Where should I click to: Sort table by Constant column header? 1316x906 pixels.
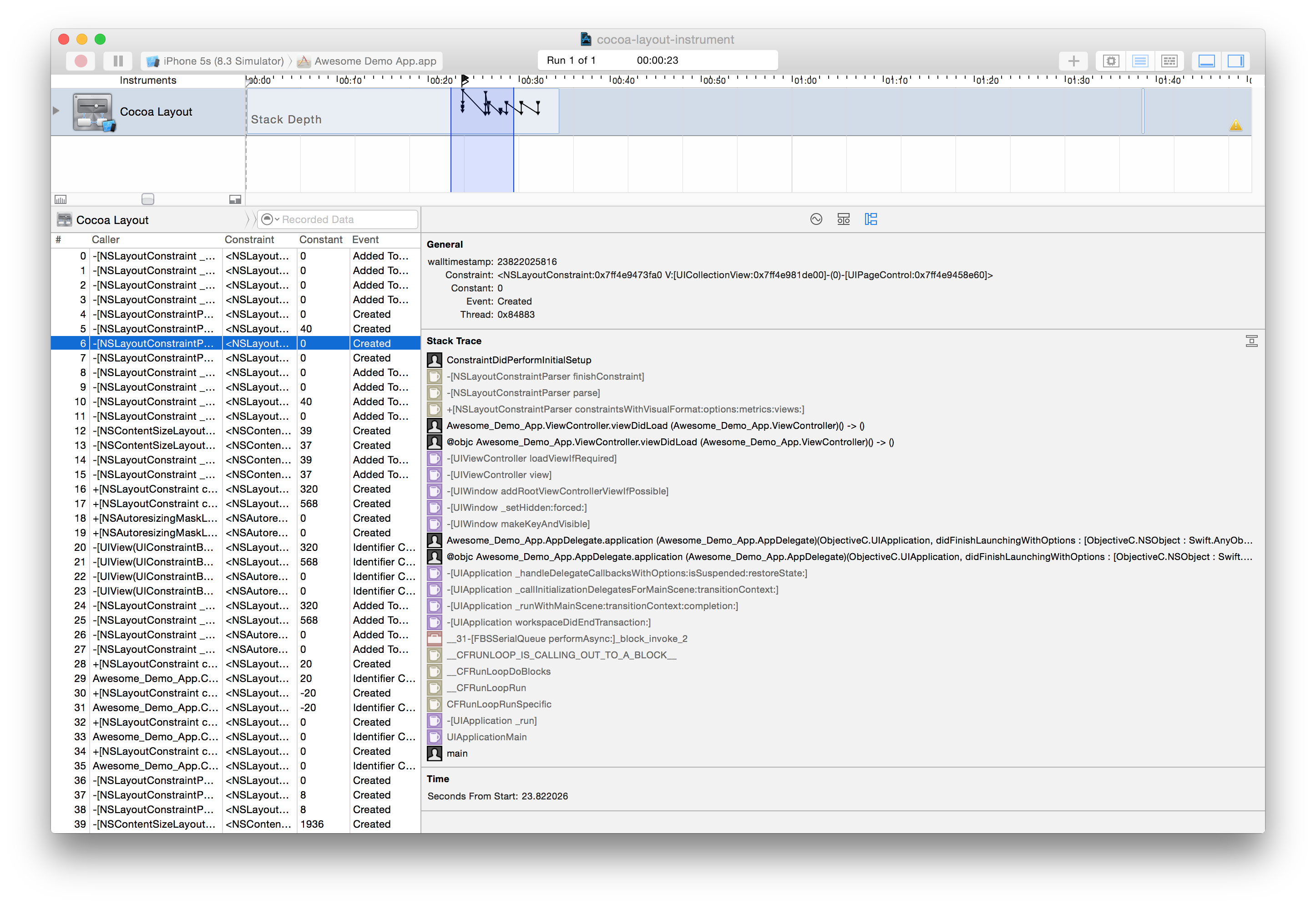tap(322, 239)
